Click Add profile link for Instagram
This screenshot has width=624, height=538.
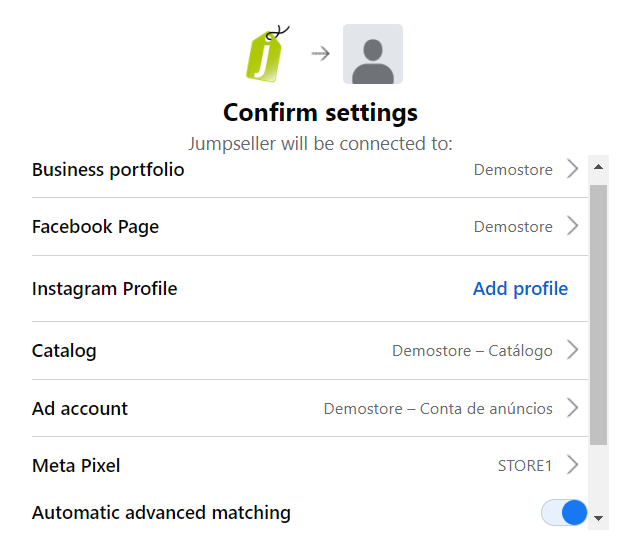pos(520,289)
